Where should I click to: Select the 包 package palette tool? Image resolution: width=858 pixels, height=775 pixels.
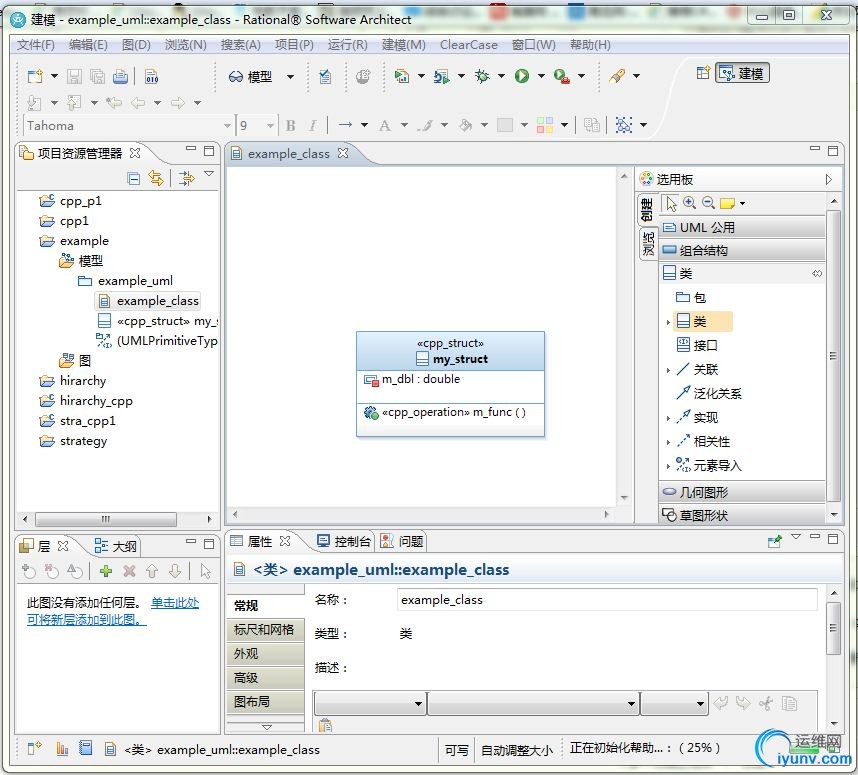[x=692, y=297]
